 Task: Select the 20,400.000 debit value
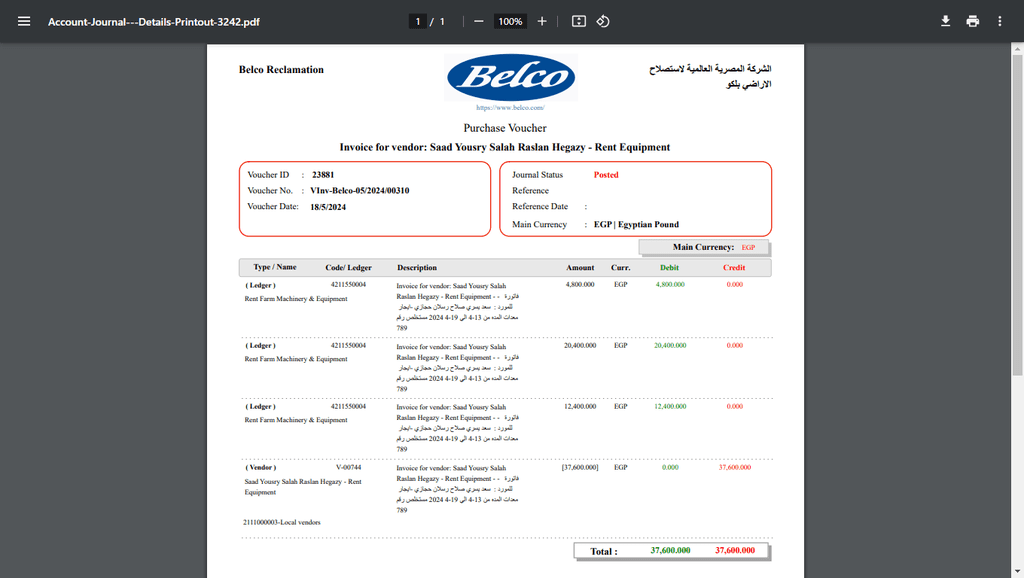tap(670, 345)
